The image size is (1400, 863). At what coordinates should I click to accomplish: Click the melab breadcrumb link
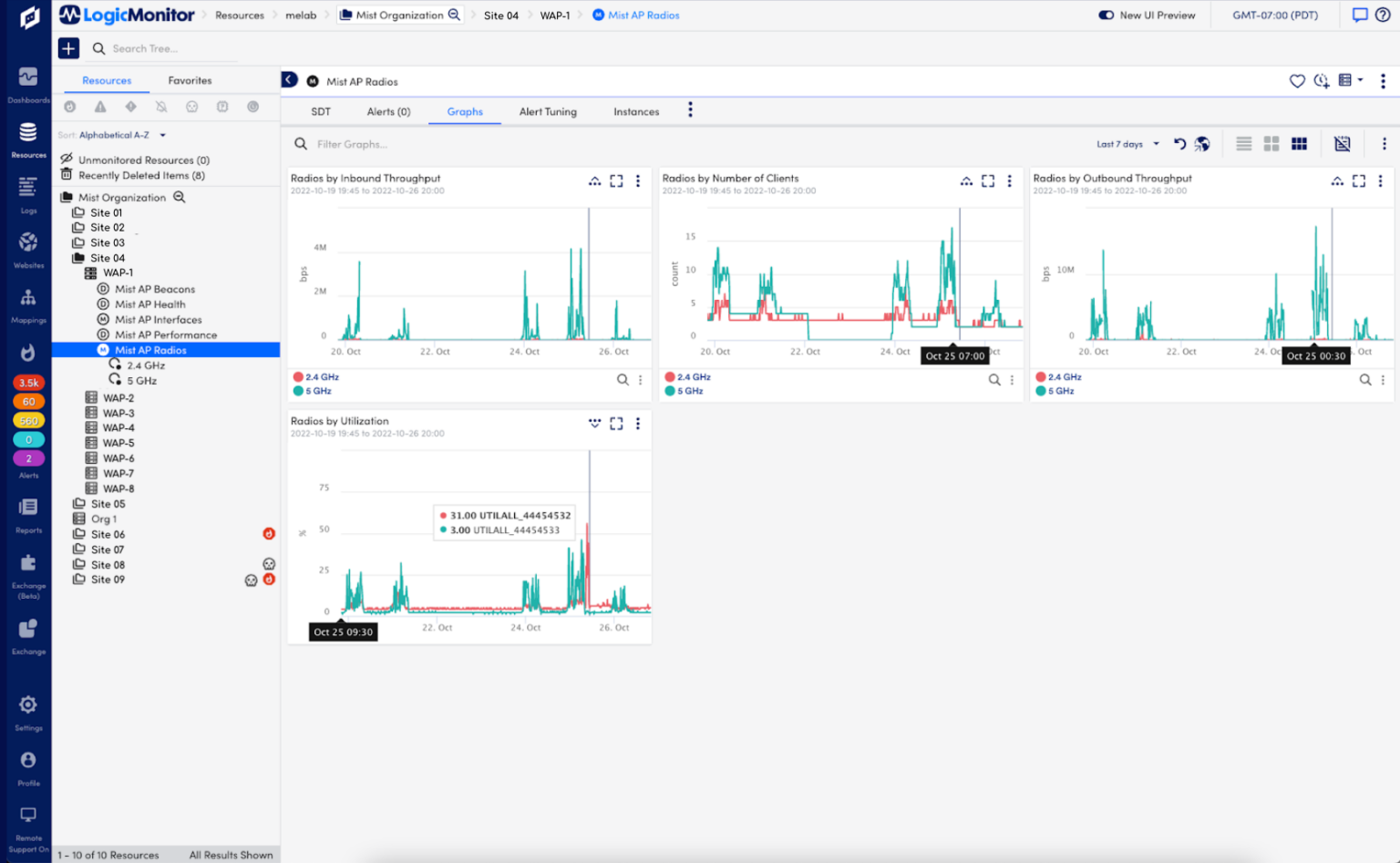[301, 15]
